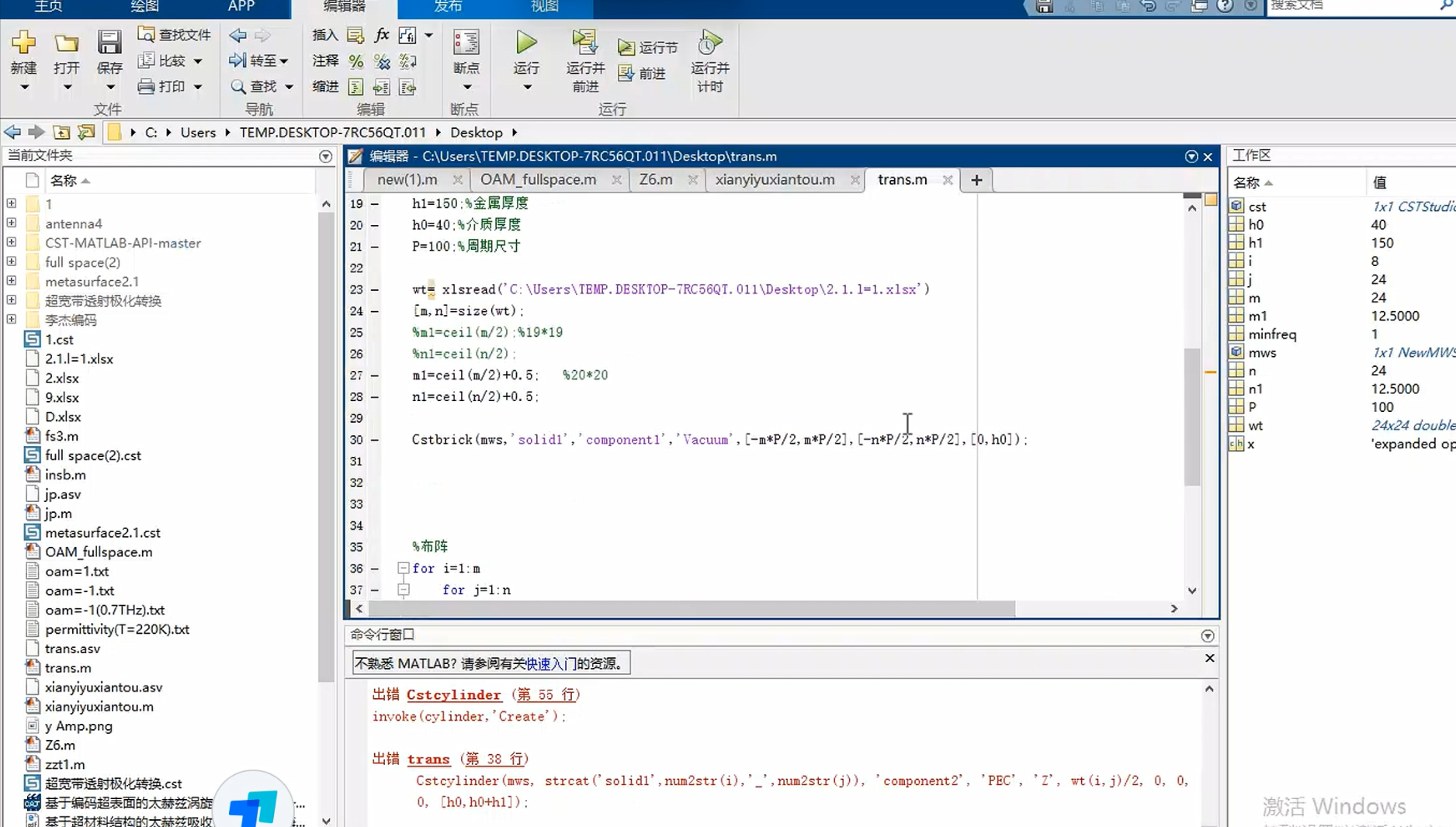Image resolution: width=1456 pixels, height=827 pixels.
Task: Run the script with green Run arrow
Action: [526, 43]
